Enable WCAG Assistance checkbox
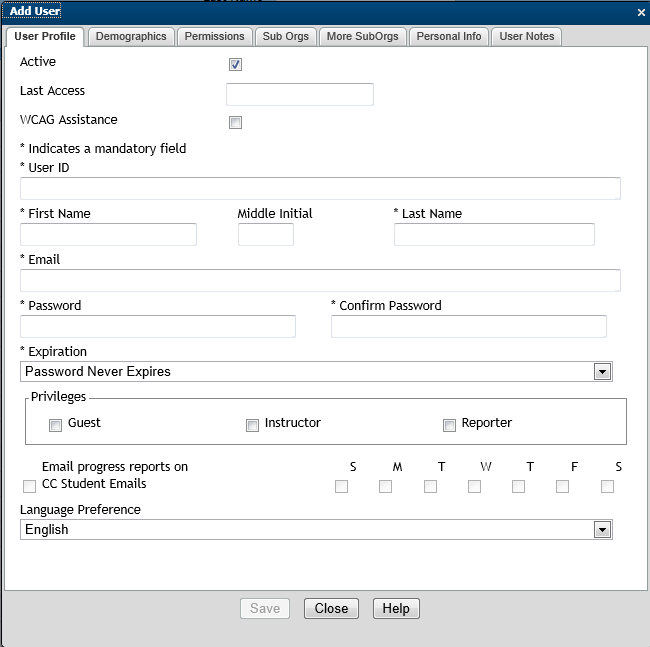Image resolution: width=650 pixels, height=647 pixels. coord(236,123)
